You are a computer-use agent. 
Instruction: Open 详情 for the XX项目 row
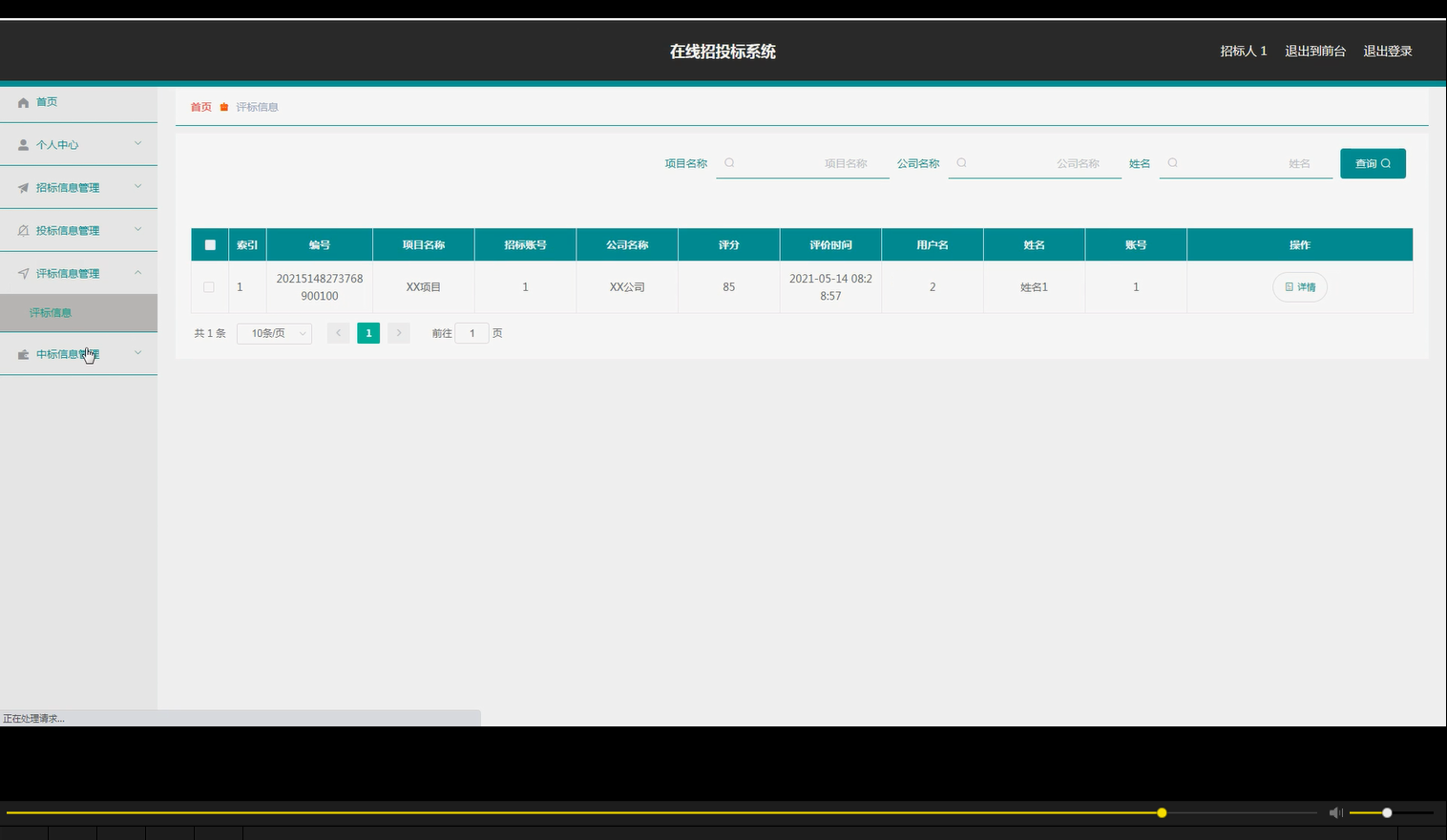pos(1300,287)
